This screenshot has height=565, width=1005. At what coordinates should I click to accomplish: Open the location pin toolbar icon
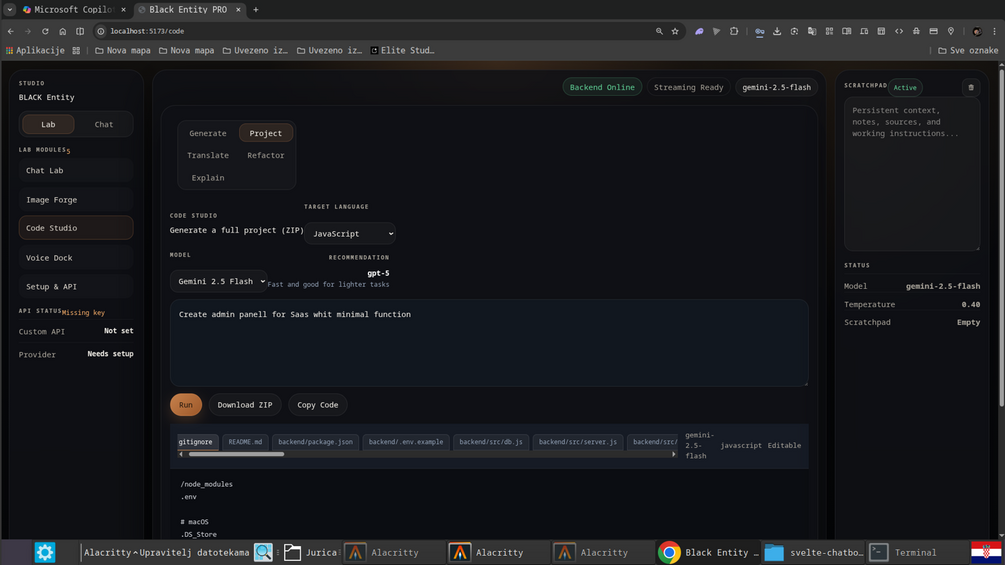click(951, 31)
